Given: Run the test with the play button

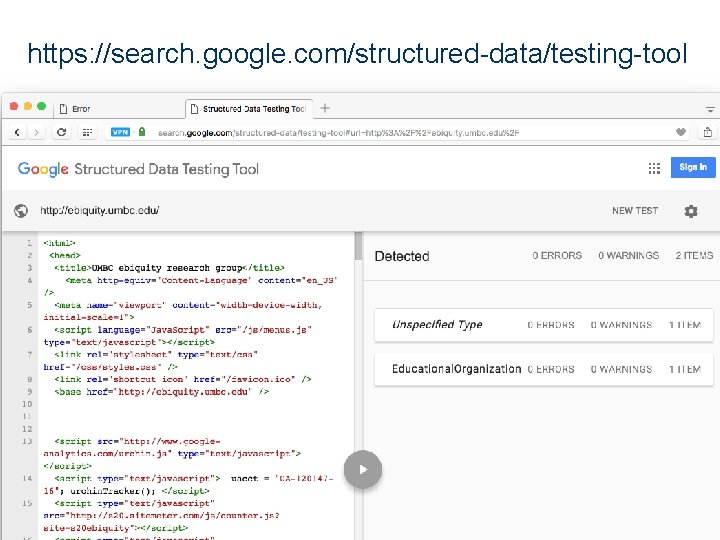Looking at the screenshot, I should (363, 469).
